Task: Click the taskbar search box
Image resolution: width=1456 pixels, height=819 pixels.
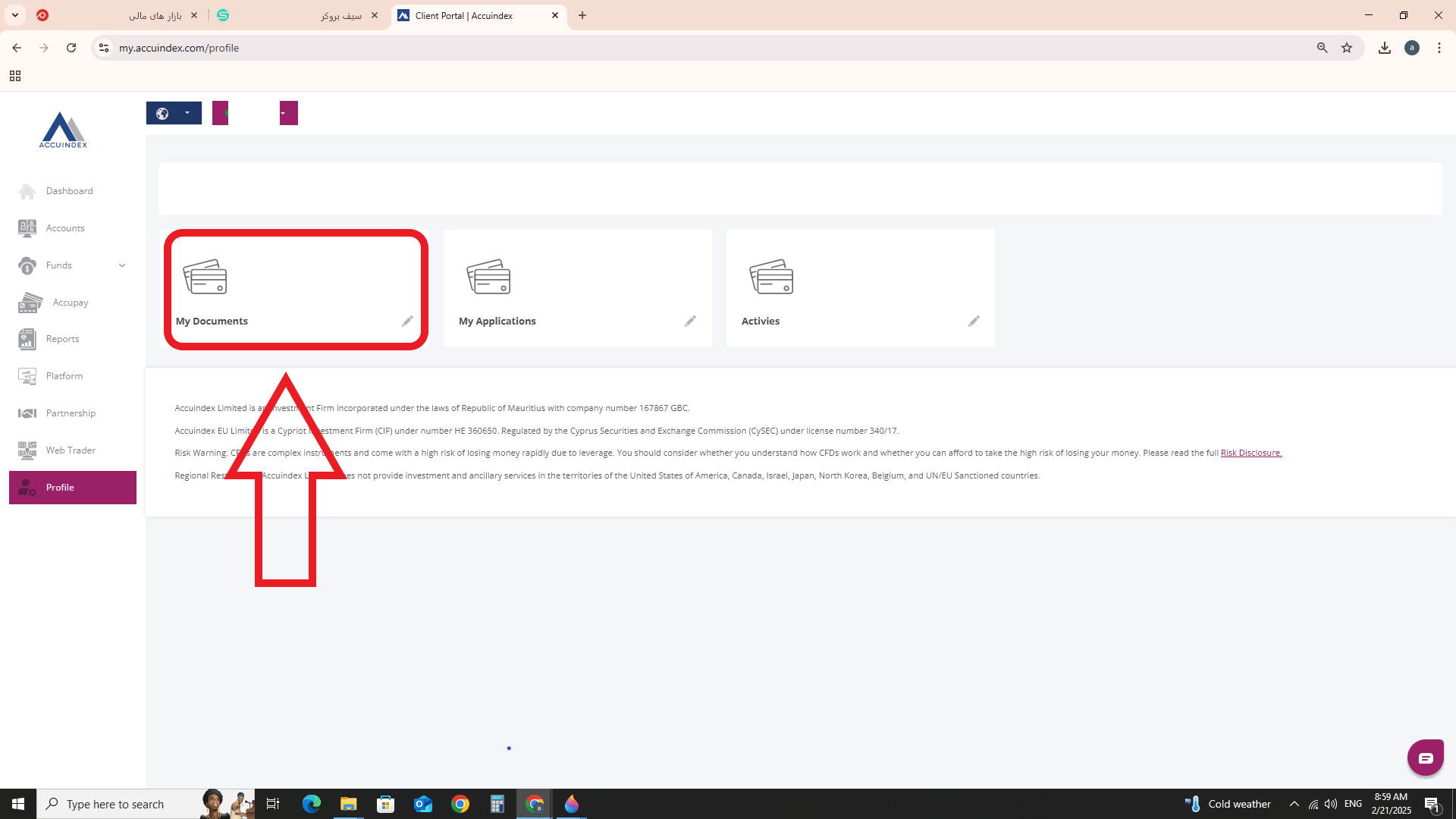Action: pyautogui.click(x=146, y=804)
